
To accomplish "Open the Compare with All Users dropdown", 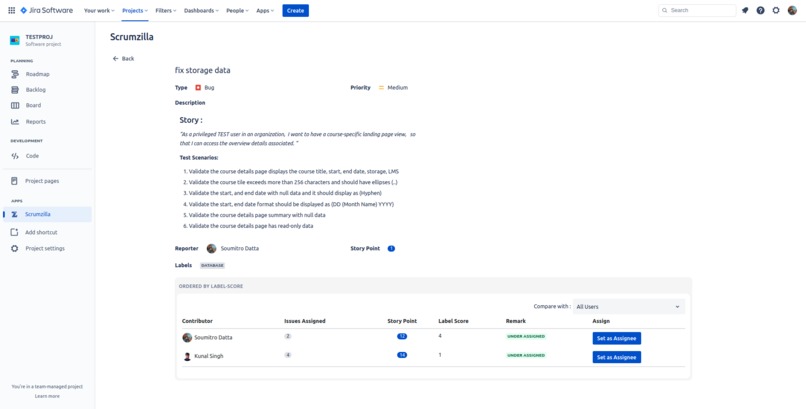I will pos(629,307).
